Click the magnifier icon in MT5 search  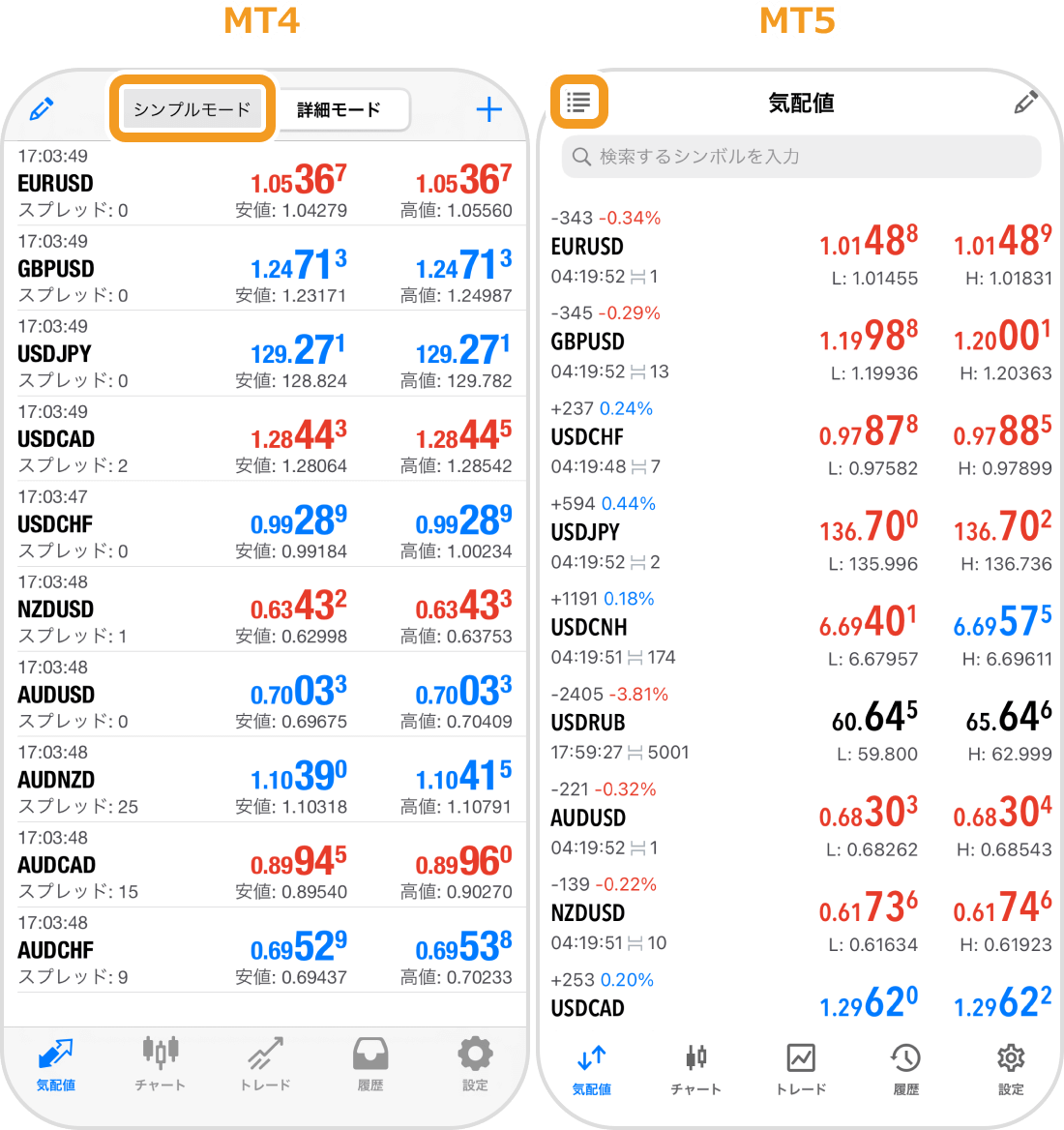tap(581, 157)
